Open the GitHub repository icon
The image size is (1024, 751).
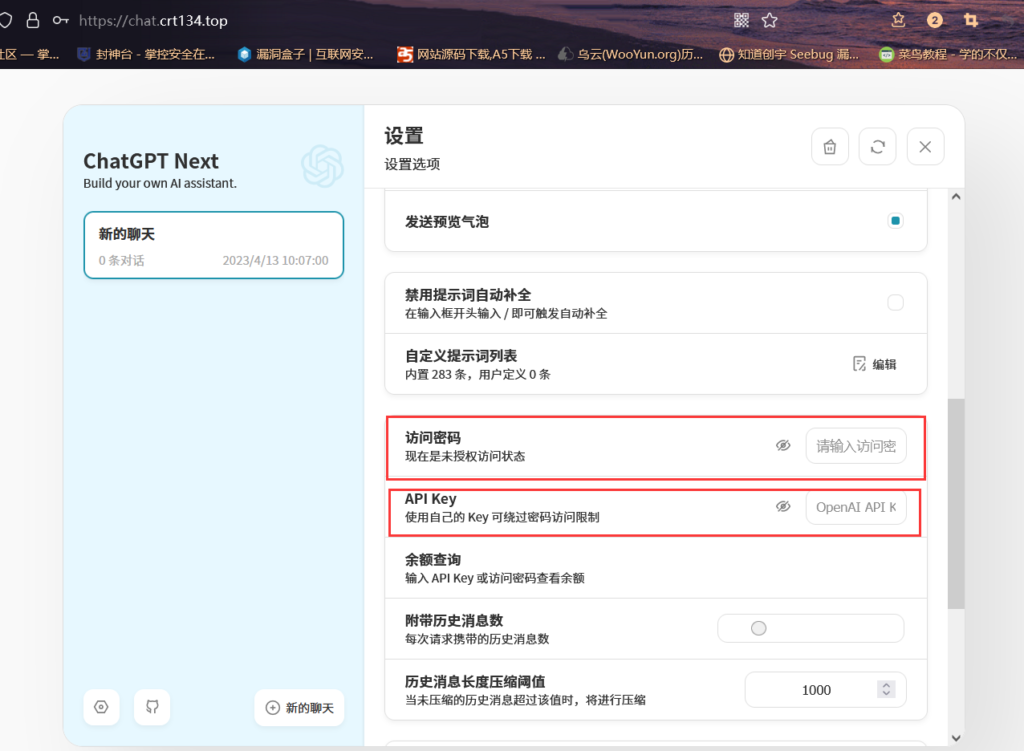pos(152,707)
